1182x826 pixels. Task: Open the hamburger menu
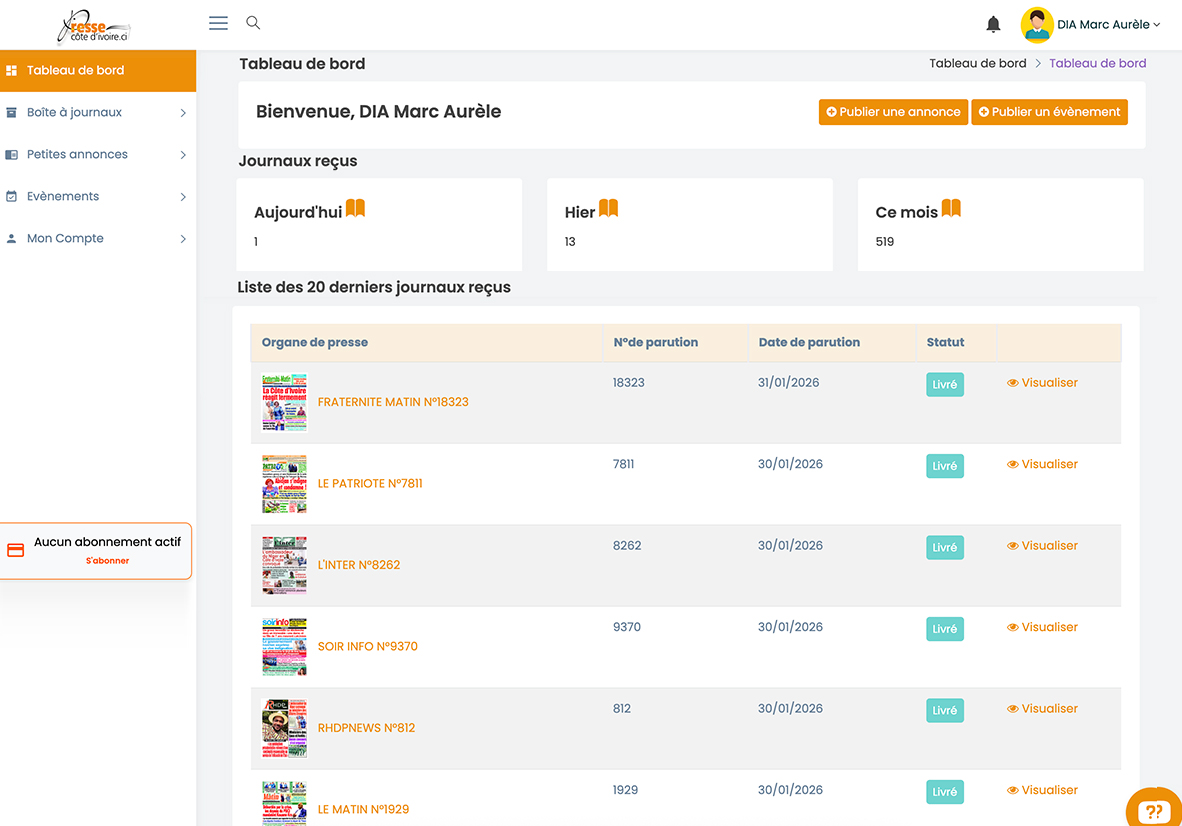pos(218,22)
